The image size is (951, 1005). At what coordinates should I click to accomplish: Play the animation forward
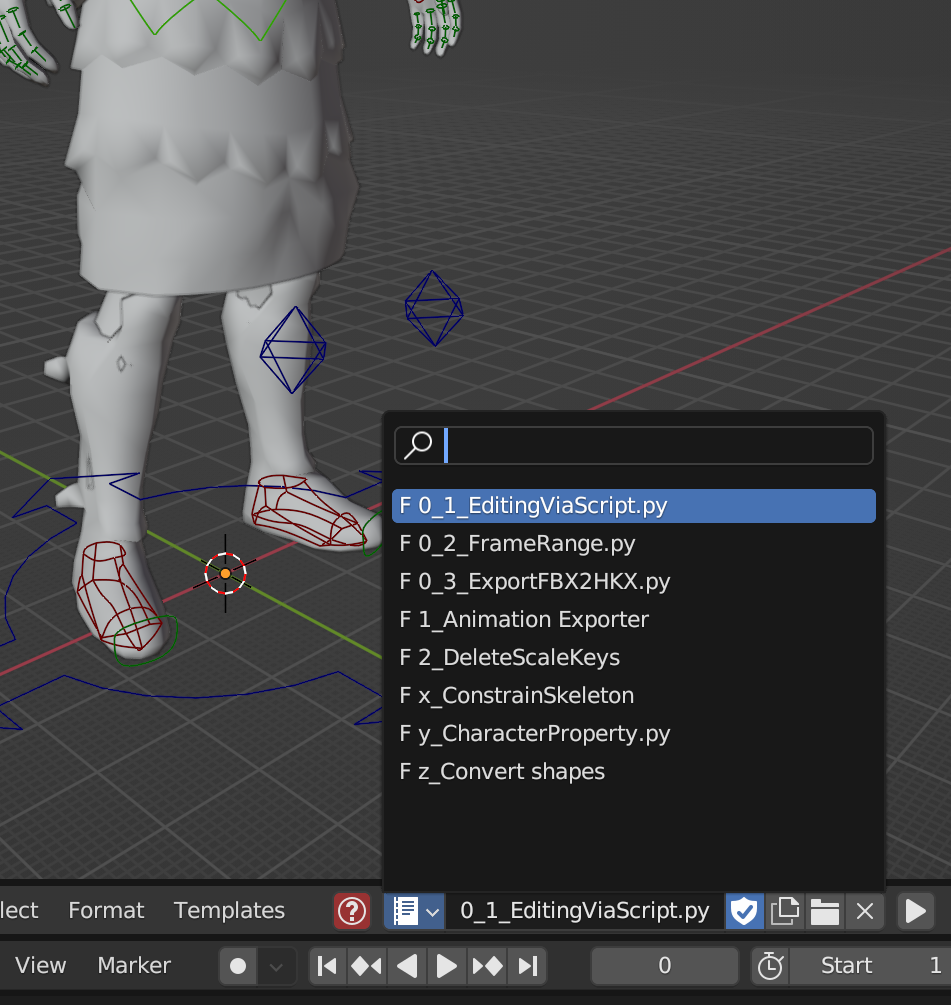pos(447,966)
